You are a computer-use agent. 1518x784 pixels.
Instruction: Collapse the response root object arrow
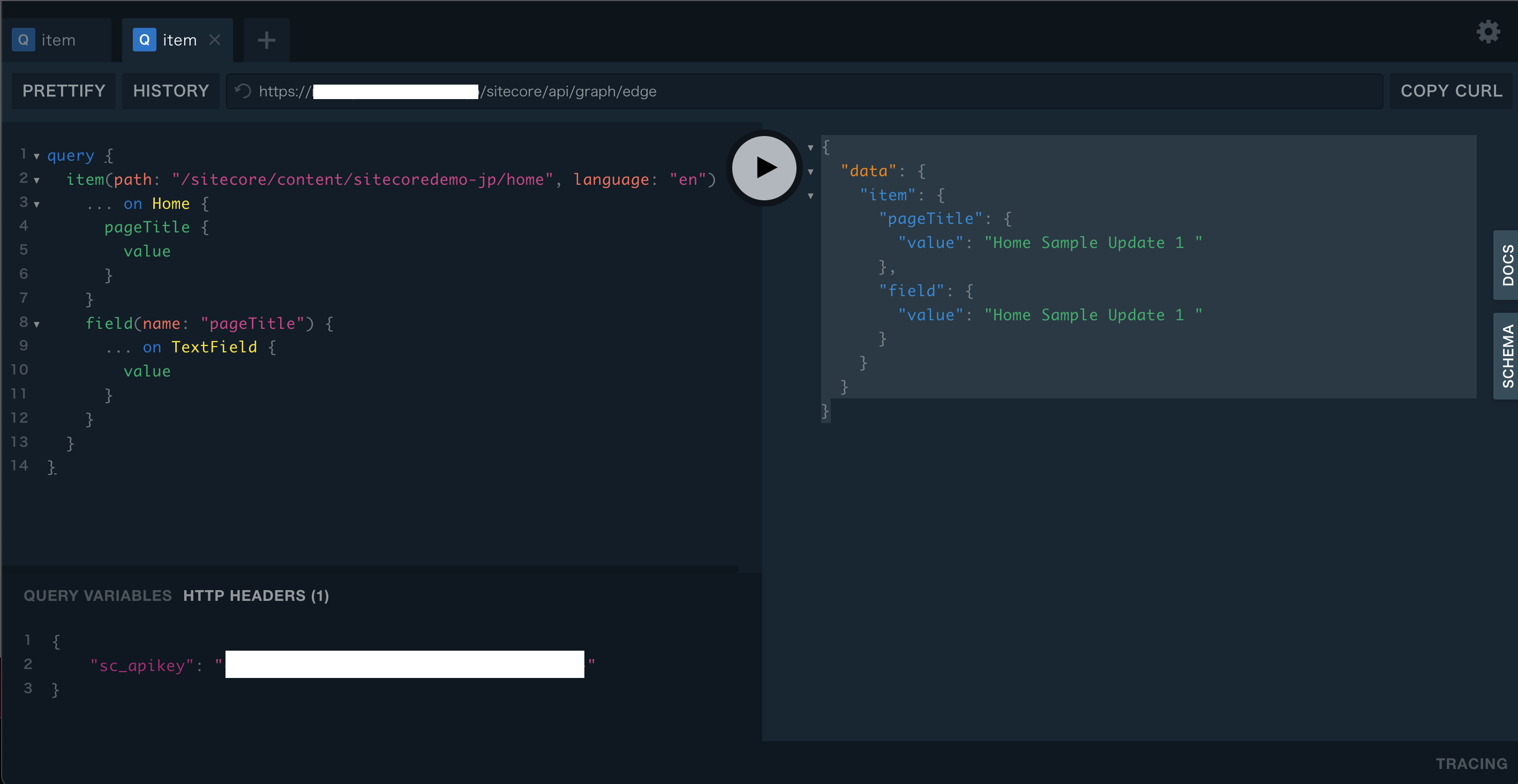click(810, 147)
